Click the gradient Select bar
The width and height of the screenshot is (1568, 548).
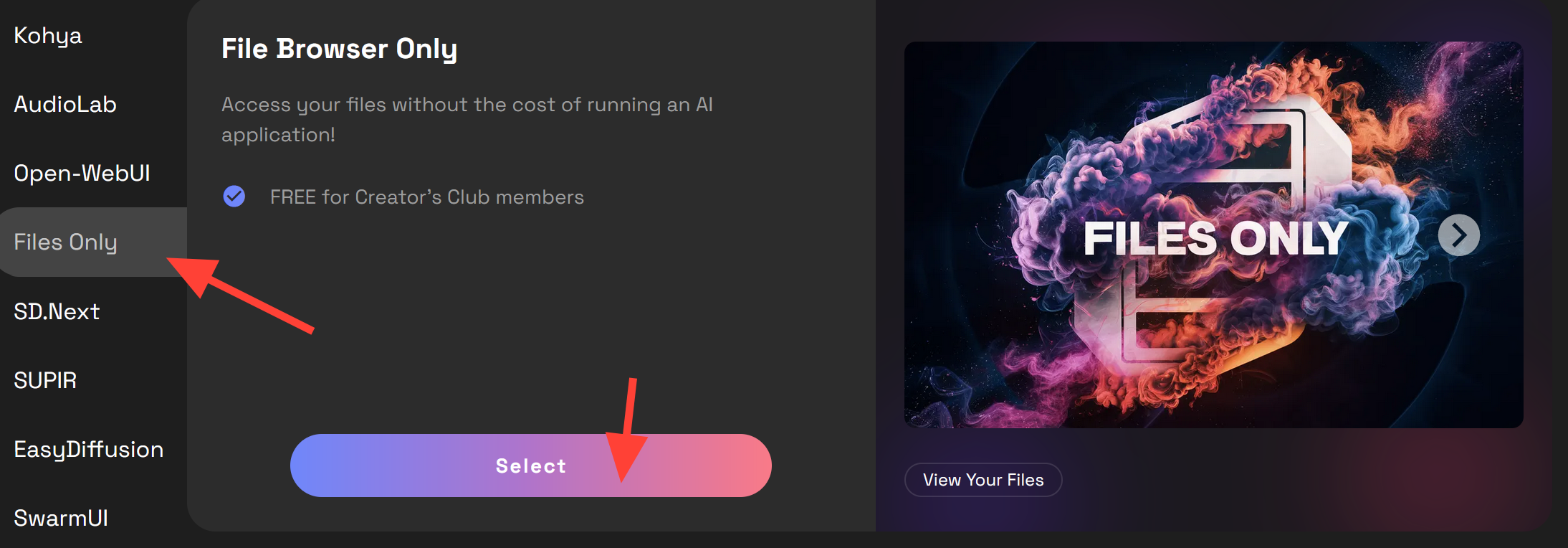tap(530, 466)
